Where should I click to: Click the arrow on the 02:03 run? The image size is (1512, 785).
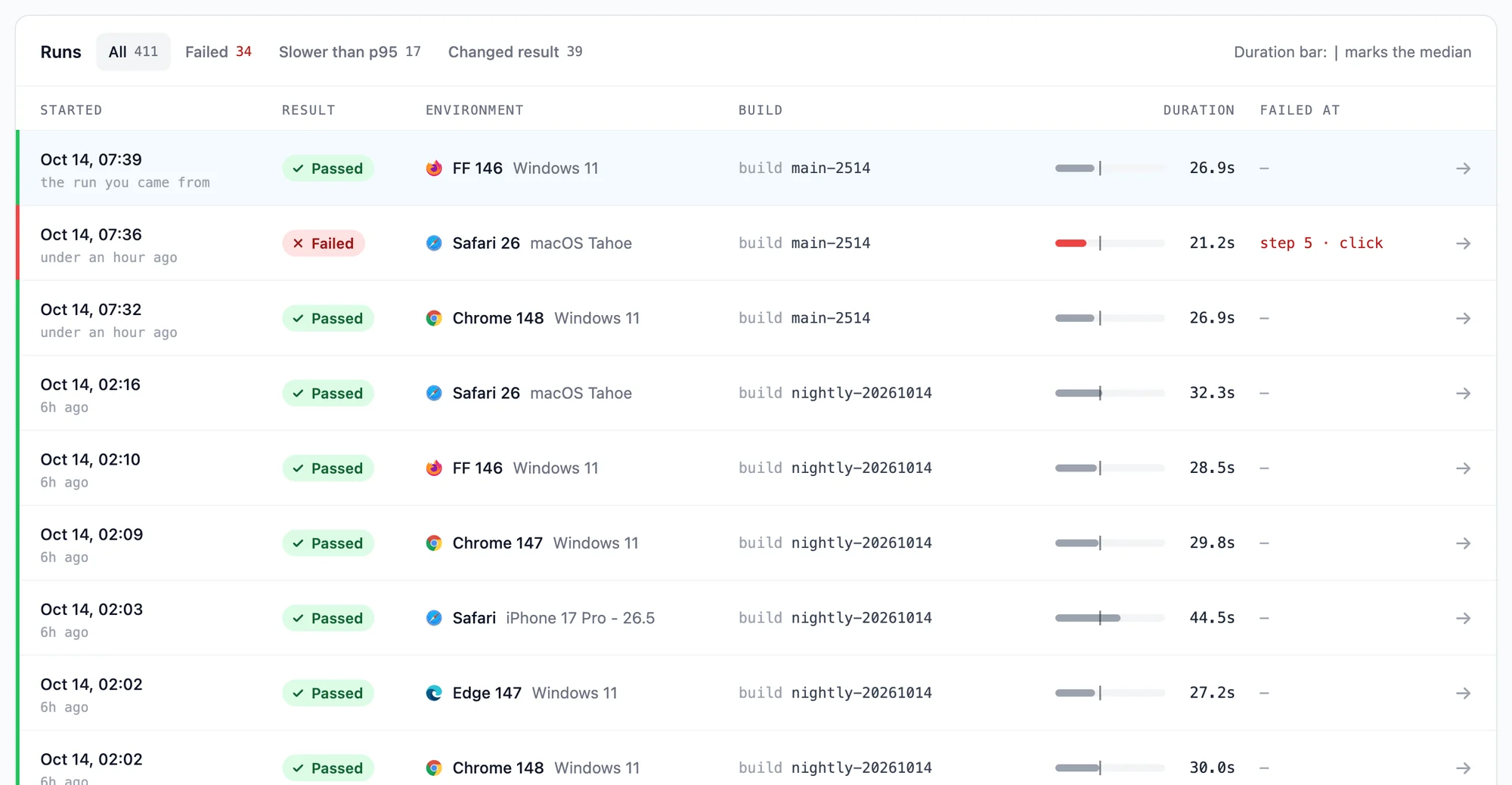point(1463,618)
